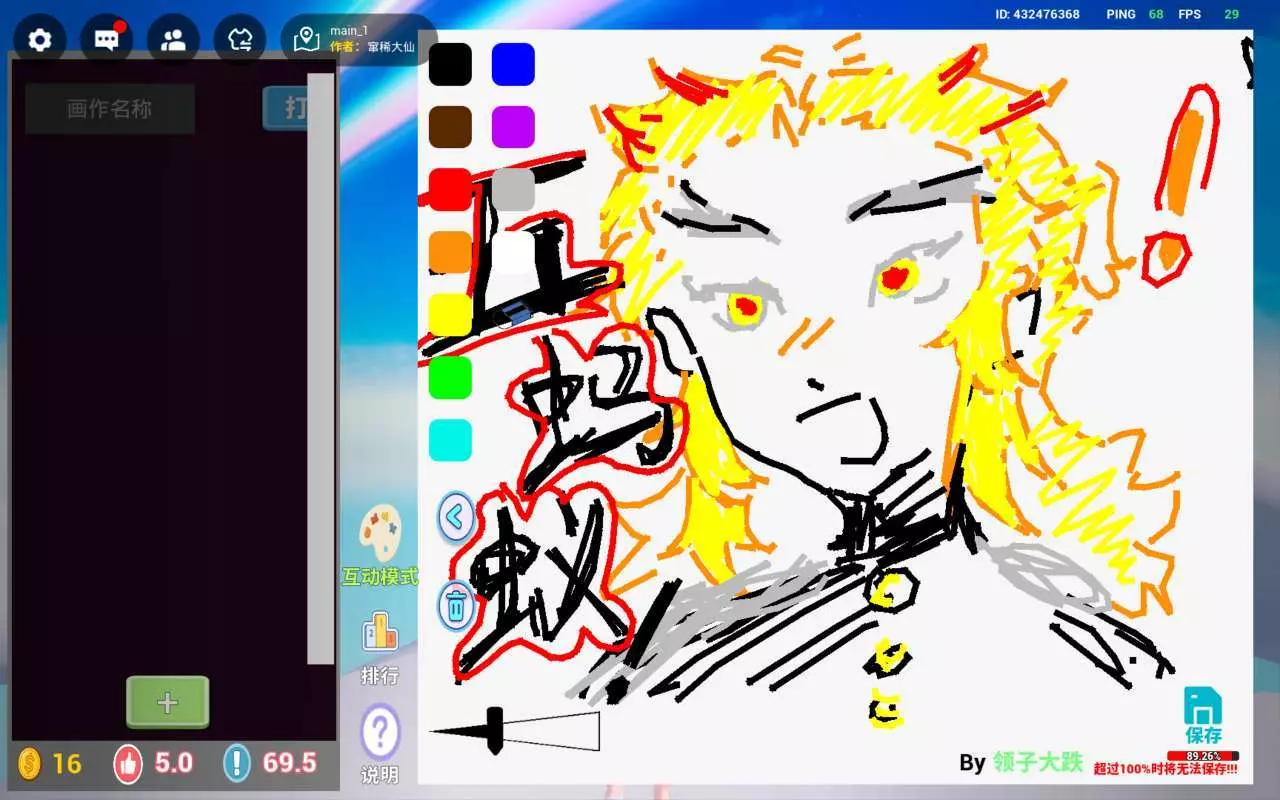Open the chat messages icon
Image resolution: width=1280 pixels, height=800 pixels.
pyautogui.click(x=107, y=40)
